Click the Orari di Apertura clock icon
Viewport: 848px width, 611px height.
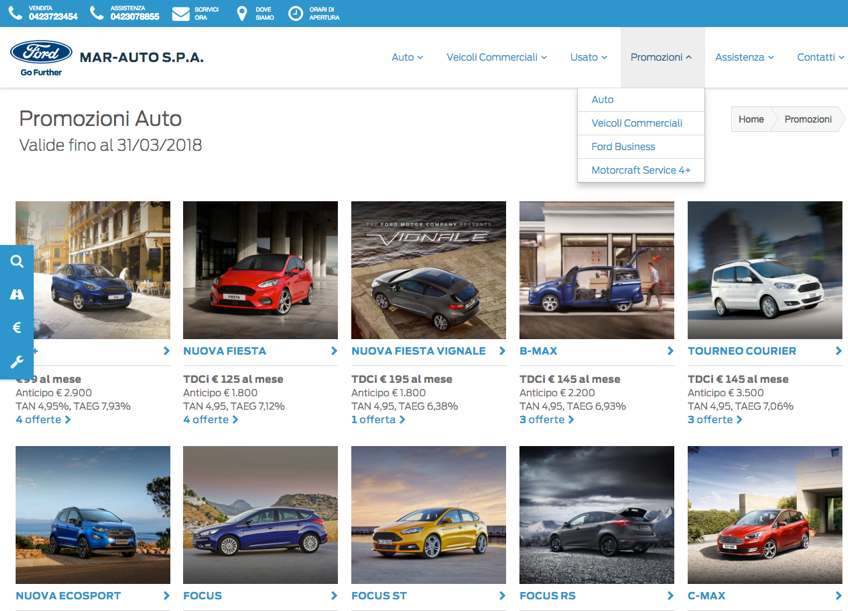click(295, 13)
